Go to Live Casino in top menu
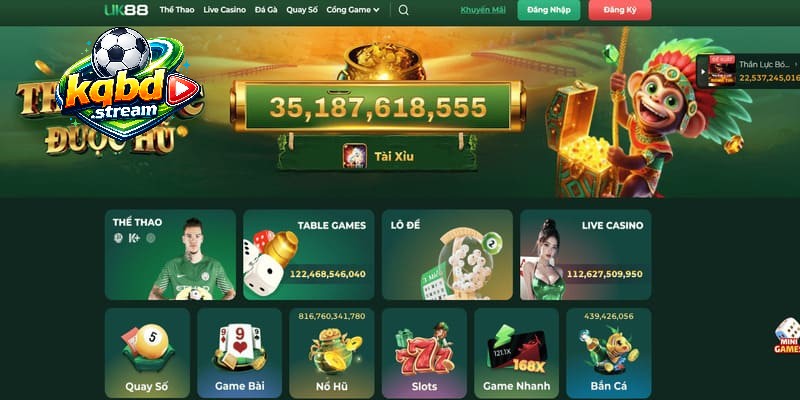 point(224,10)
